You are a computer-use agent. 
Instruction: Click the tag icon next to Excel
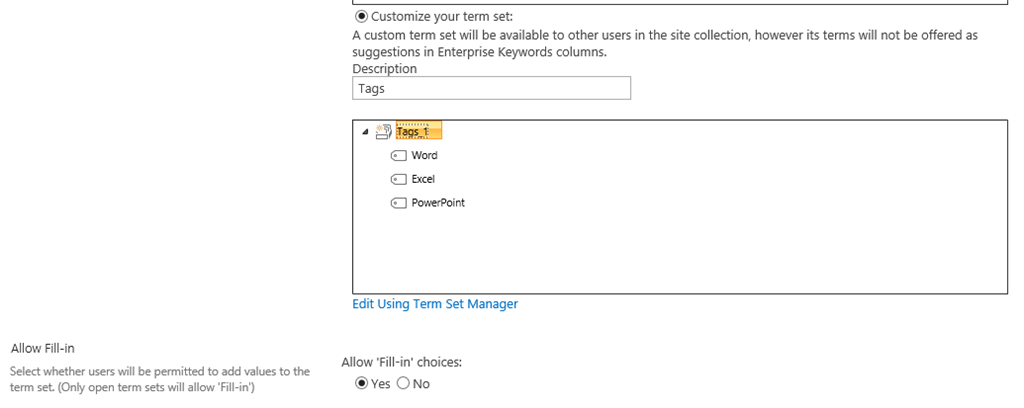point(398,180)
